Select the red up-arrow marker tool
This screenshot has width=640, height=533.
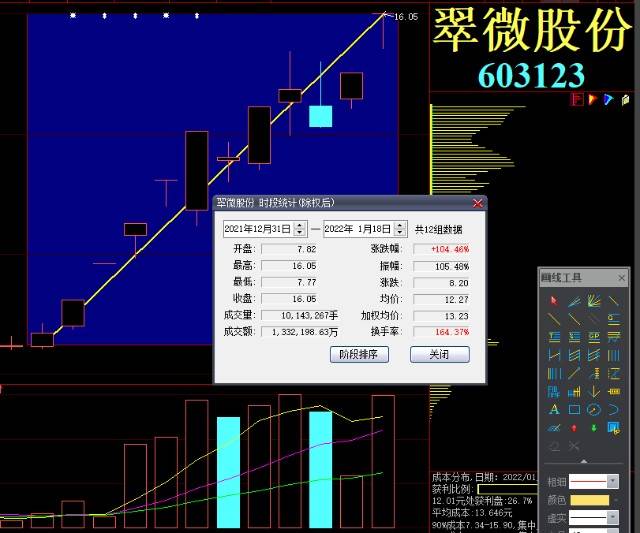tap(574, 428)
